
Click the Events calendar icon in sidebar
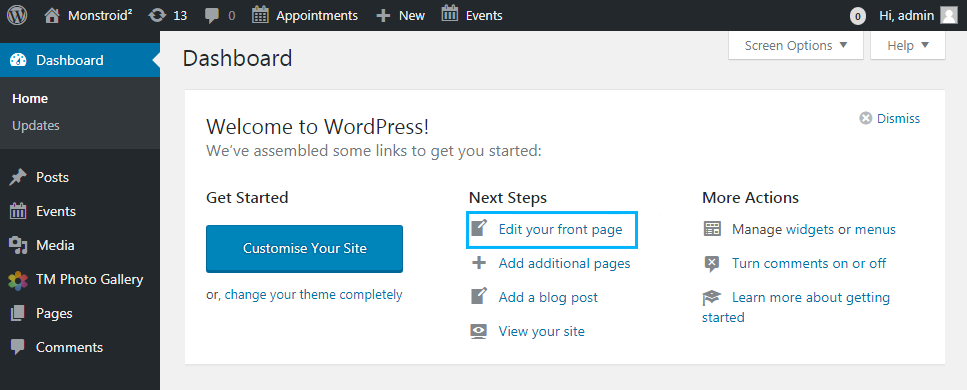(18, 211)
